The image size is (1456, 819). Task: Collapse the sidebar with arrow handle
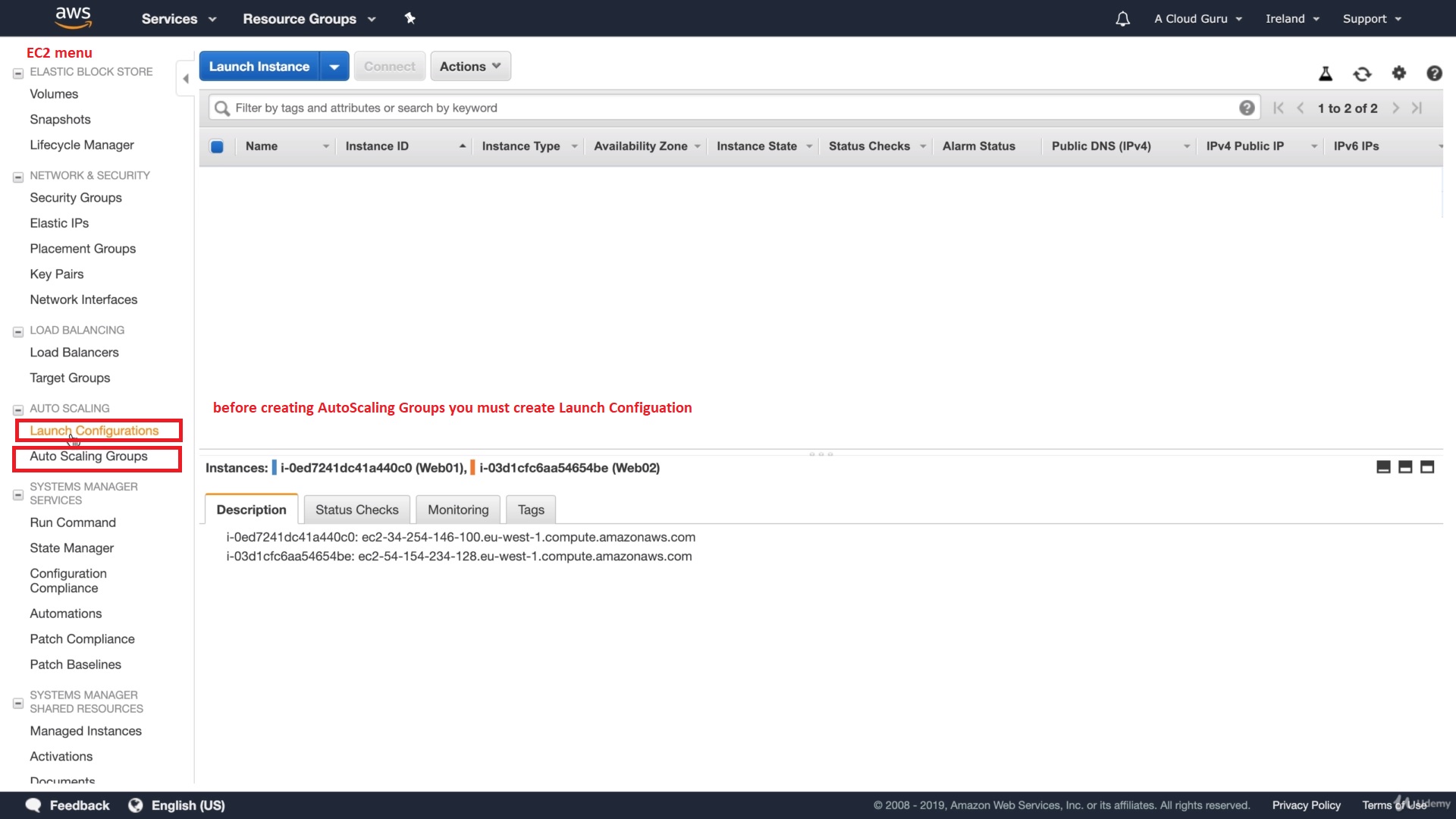tap(185, 78)
